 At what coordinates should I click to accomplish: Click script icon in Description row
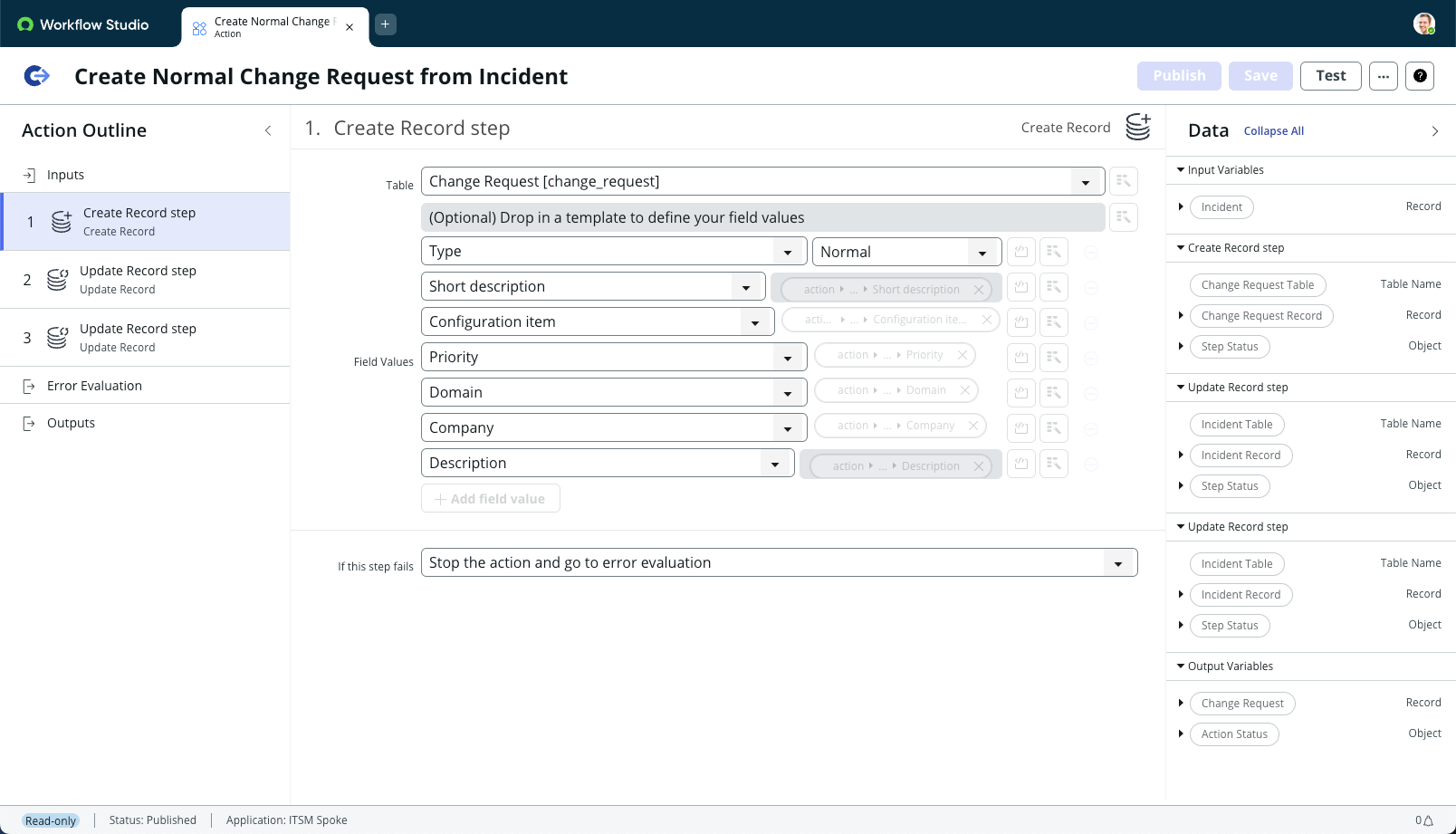point(1021,464)
